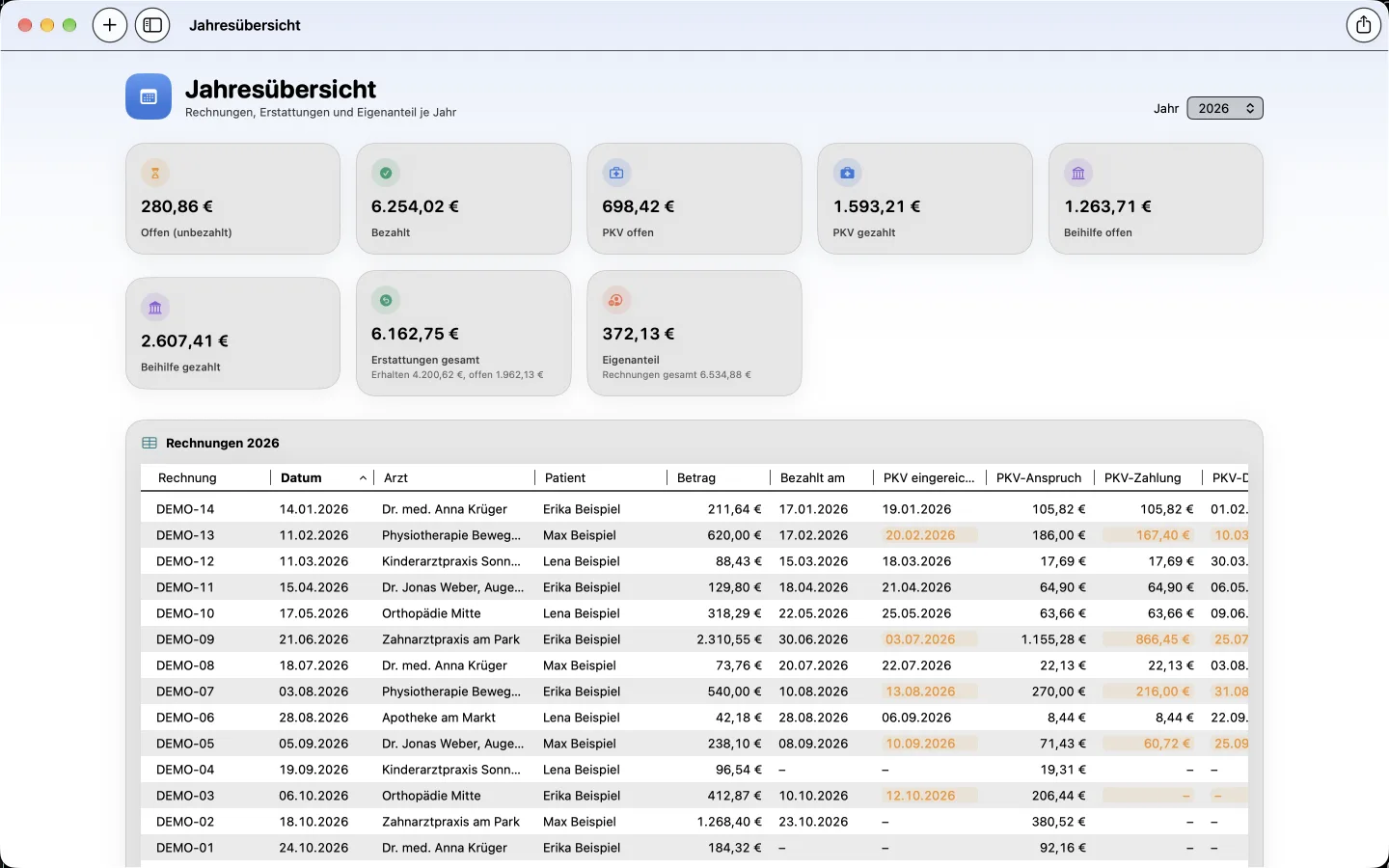Click Apotheke am Markt cell
The width and height of the screenshot is (1389, 868).
click(x=439, y=718)
